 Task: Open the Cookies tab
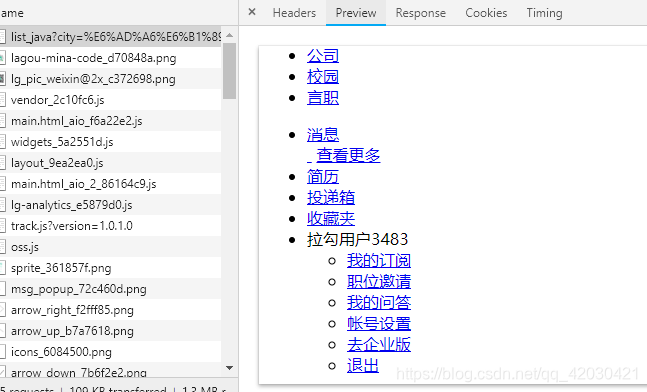(x=486, y=13)
